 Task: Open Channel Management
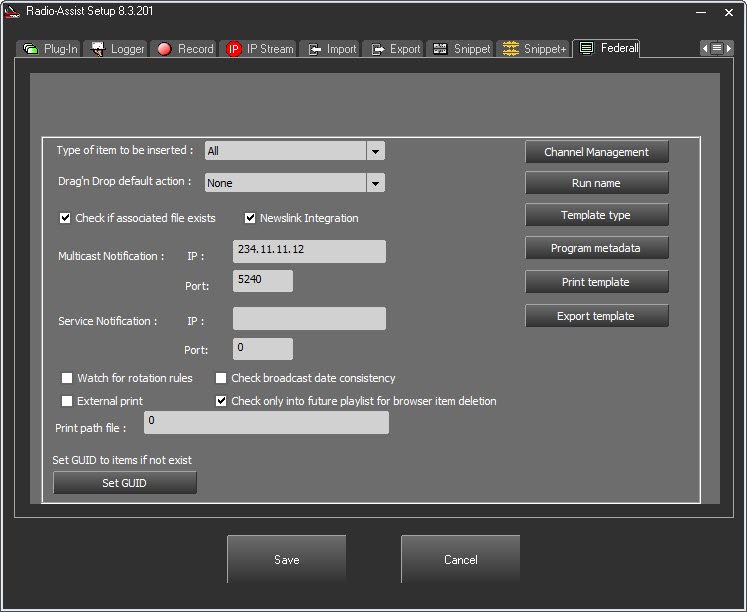596,152
